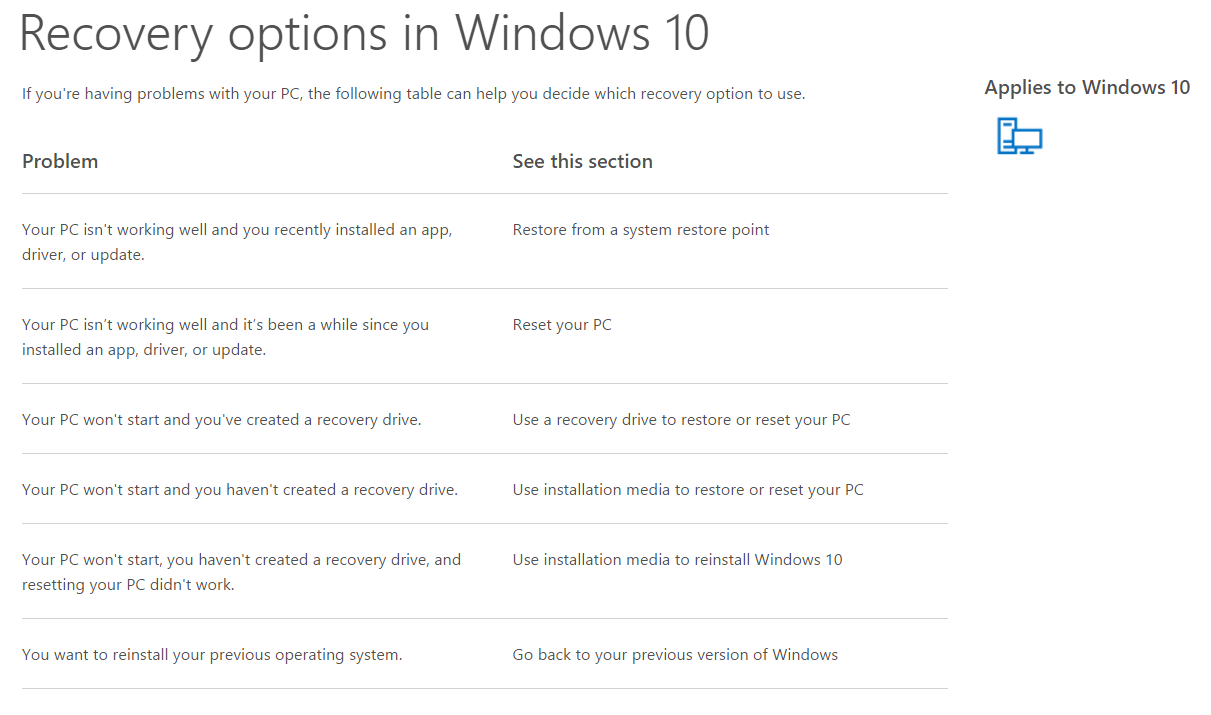Open 'Go back to your previous version' section

tap(675, 655)
